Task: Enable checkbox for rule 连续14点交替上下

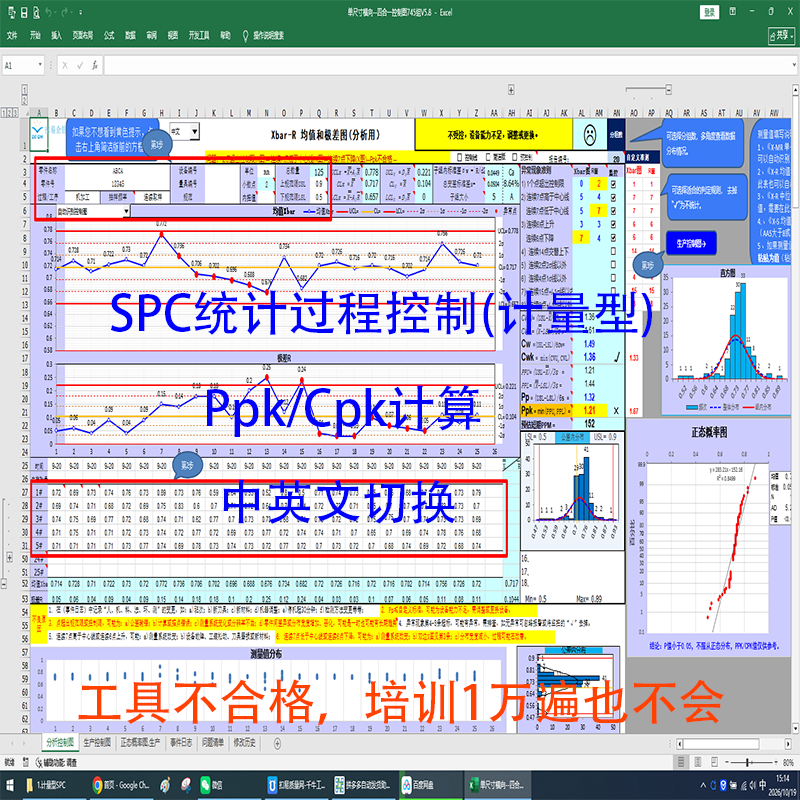Action: click(x=613, y=251)
